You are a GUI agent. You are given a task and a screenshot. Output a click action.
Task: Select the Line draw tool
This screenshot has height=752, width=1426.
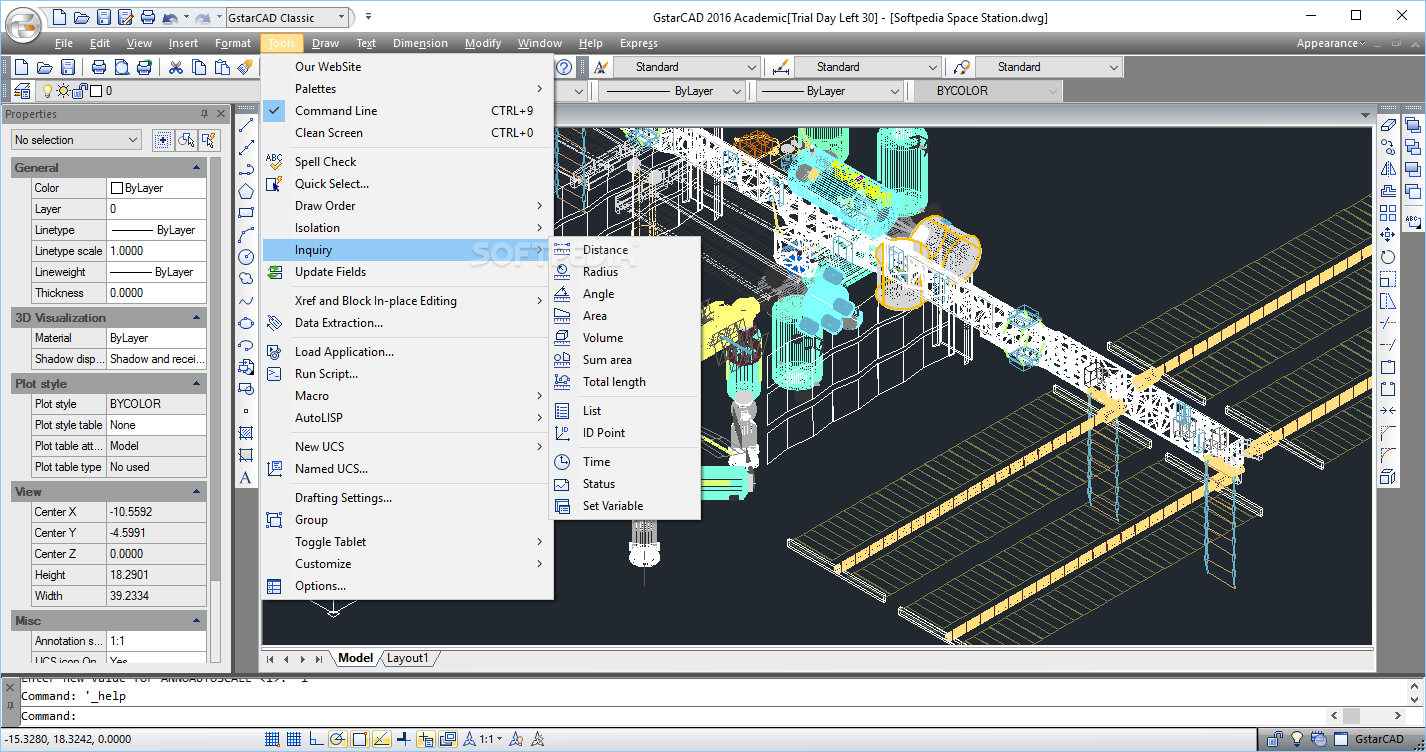(x=246, y=126)
